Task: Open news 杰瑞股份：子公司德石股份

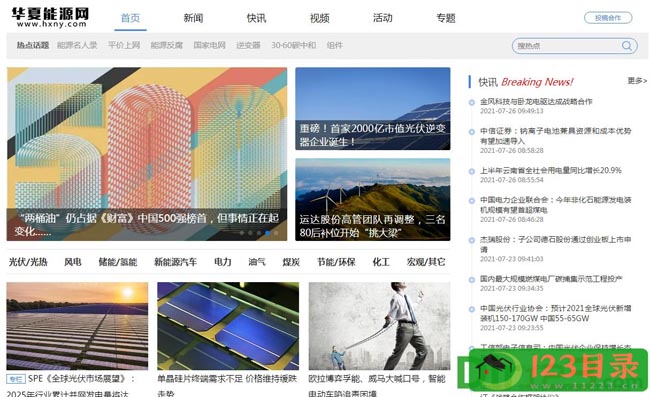Action: [x=555, y=244]
